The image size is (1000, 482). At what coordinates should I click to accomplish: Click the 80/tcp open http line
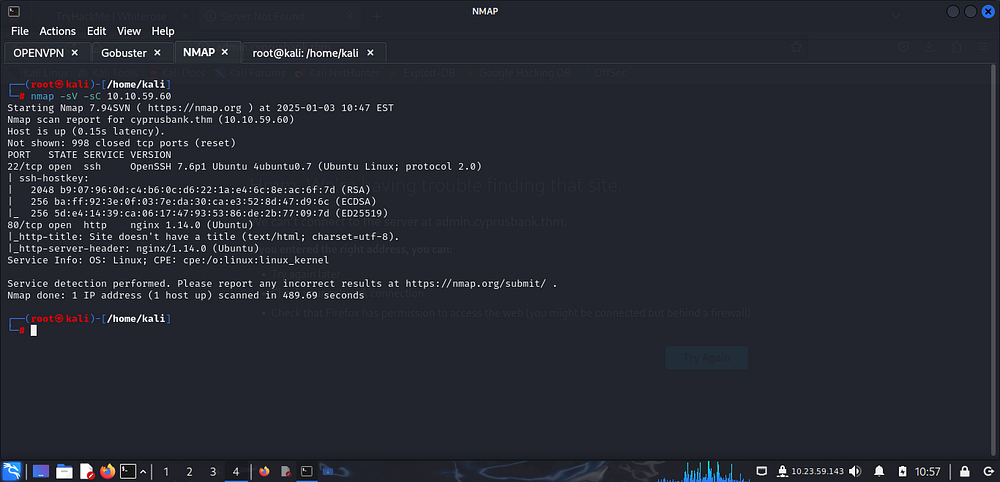(130, 225)
